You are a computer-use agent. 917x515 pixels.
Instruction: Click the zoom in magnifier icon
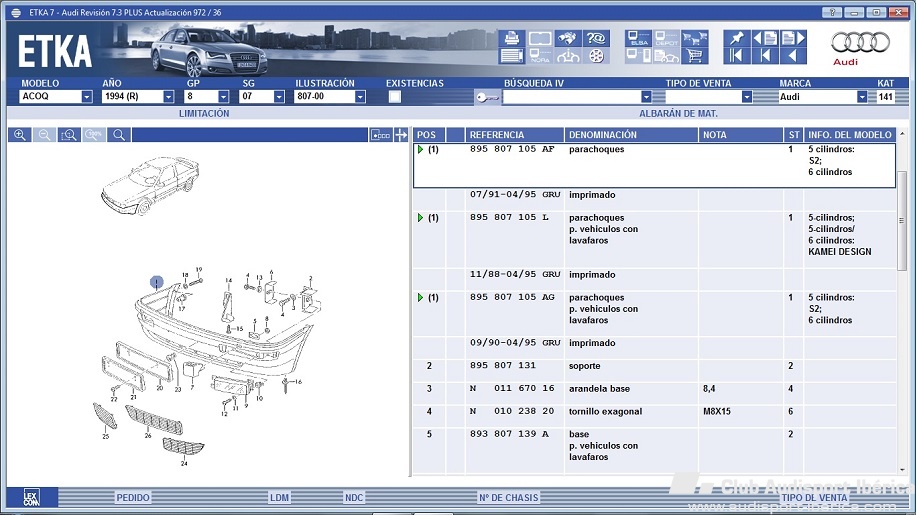coord(20,135)
